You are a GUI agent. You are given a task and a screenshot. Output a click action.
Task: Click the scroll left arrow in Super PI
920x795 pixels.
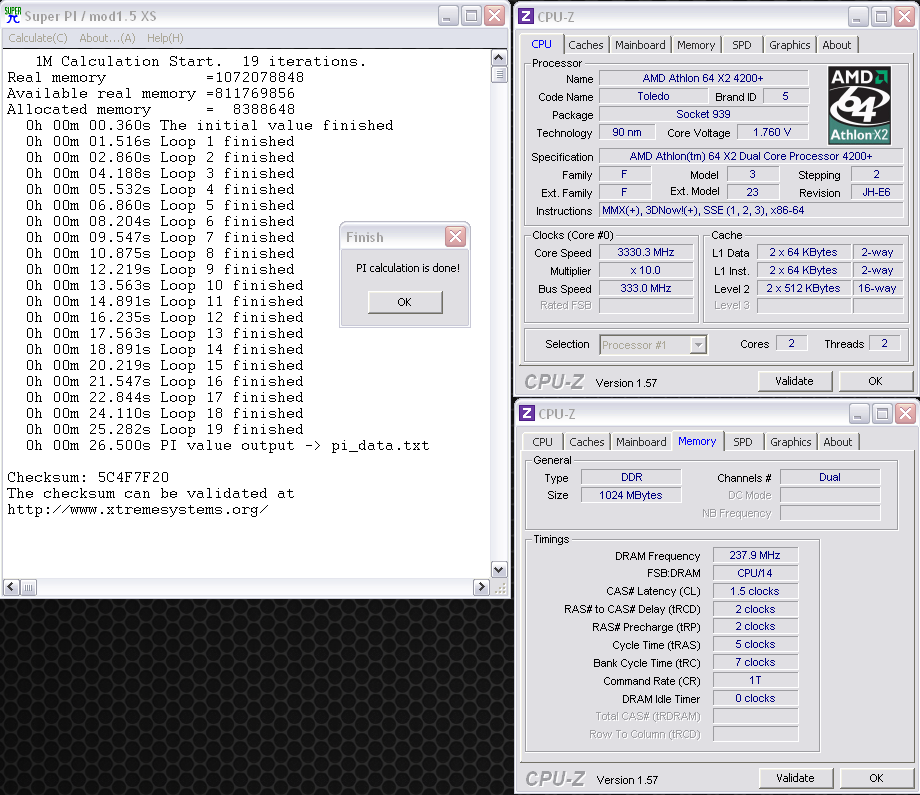(x=11, y=587)
